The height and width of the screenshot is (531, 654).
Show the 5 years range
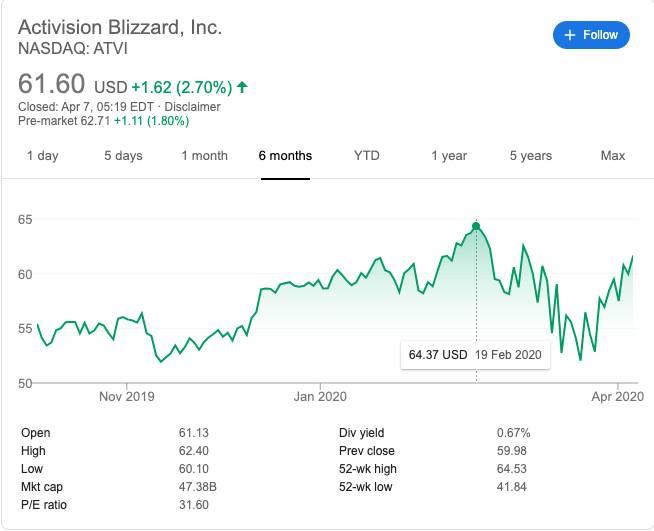tap(530, 156)
